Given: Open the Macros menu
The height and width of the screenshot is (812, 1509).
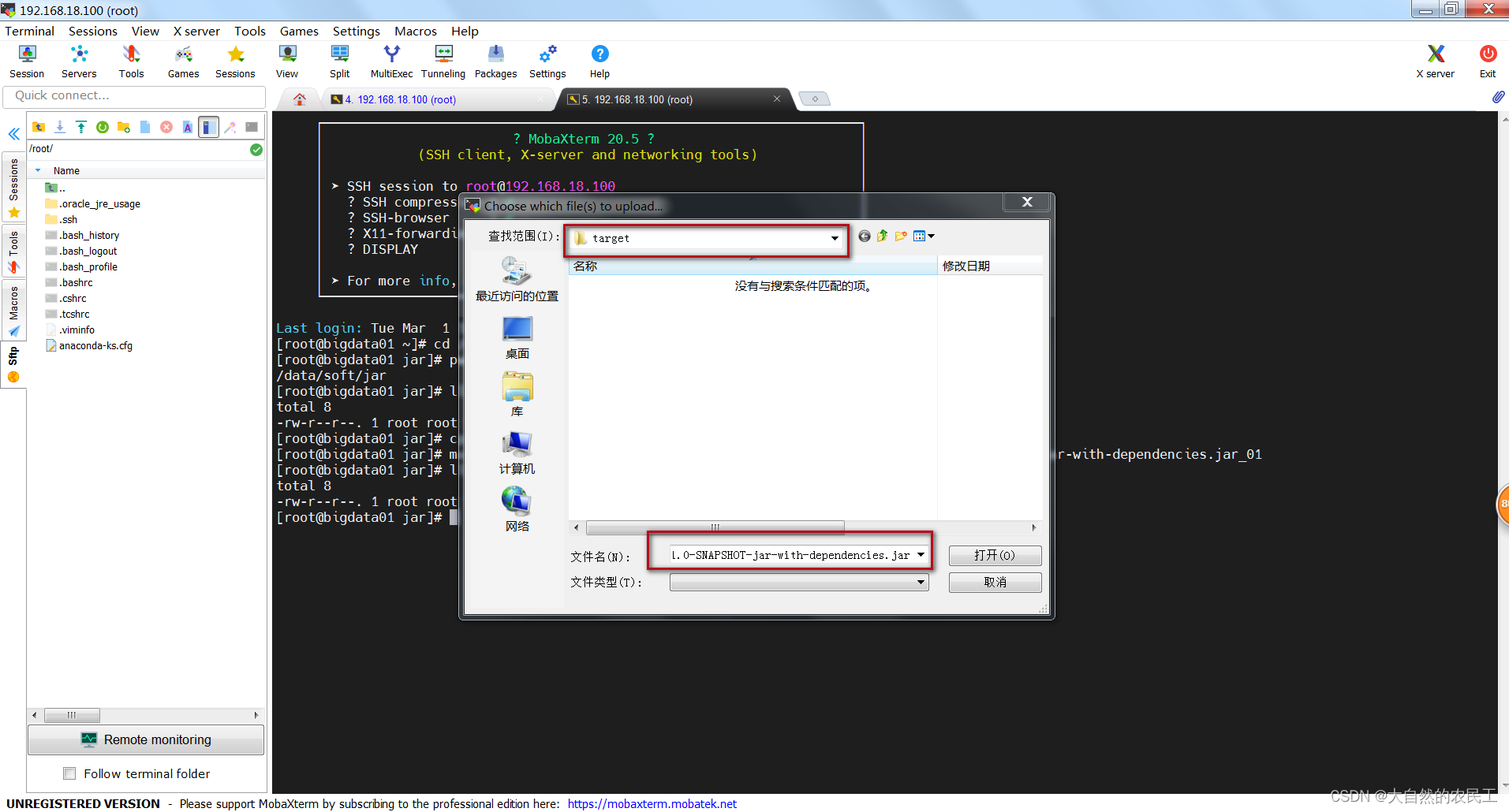Looking at the screenshot, I should [x=416, y=31].
